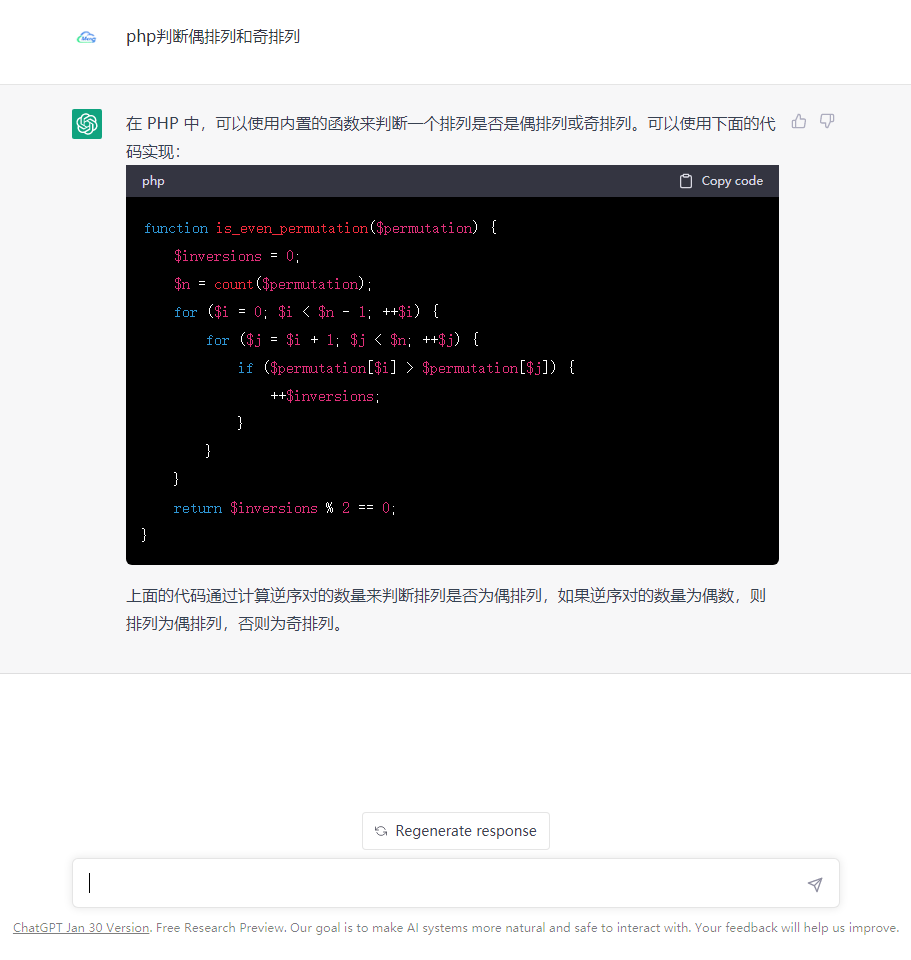Click the outer for loop line with $i
The height and width of the screenshot is (960, 911).
click(306, 312)
